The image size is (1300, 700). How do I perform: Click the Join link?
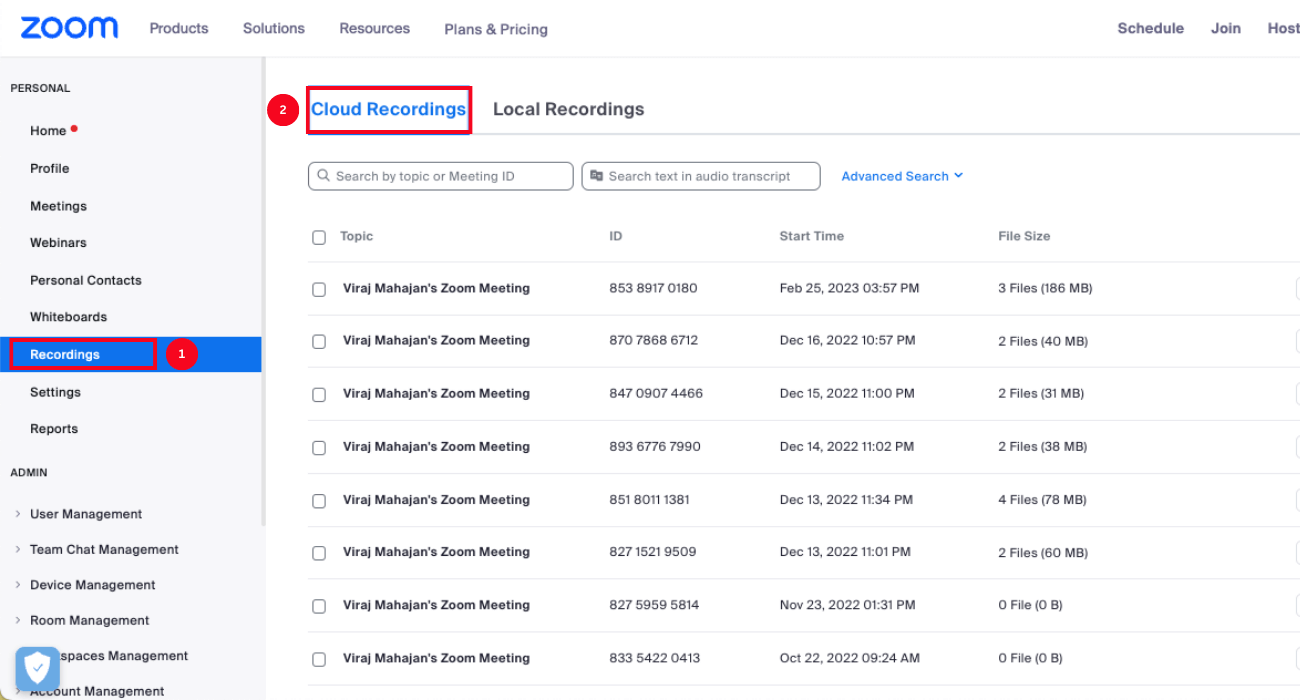click(1226, 28)
